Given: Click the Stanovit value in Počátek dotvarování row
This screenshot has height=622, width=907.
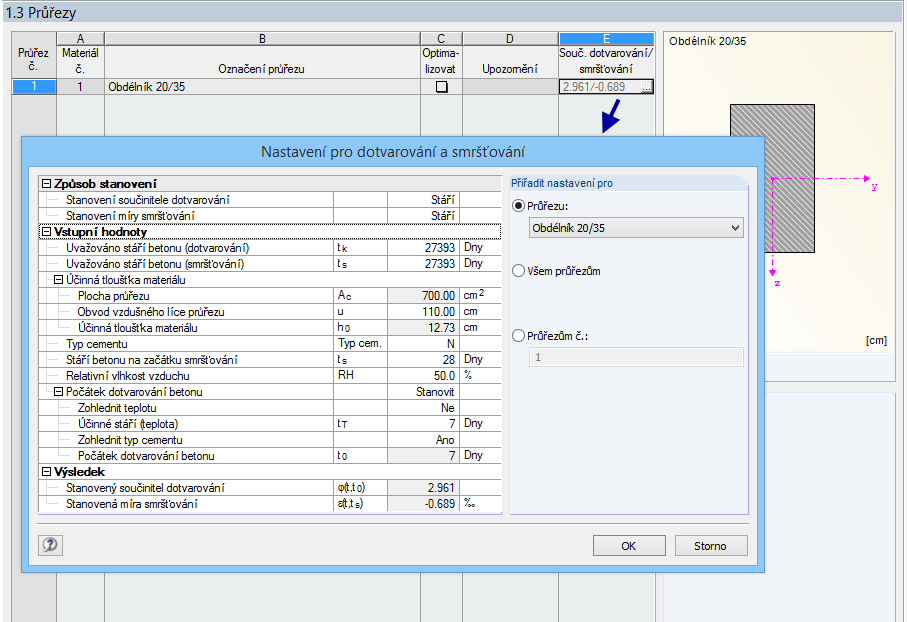Looking at the screenshot, I should (x=423, y=392).
